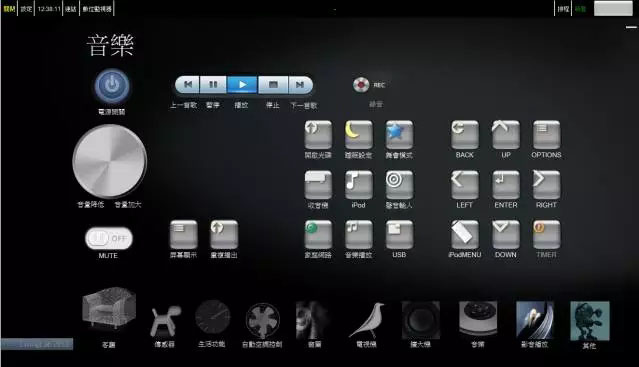Open the OPTIONS menu icon

coord(546,135)
